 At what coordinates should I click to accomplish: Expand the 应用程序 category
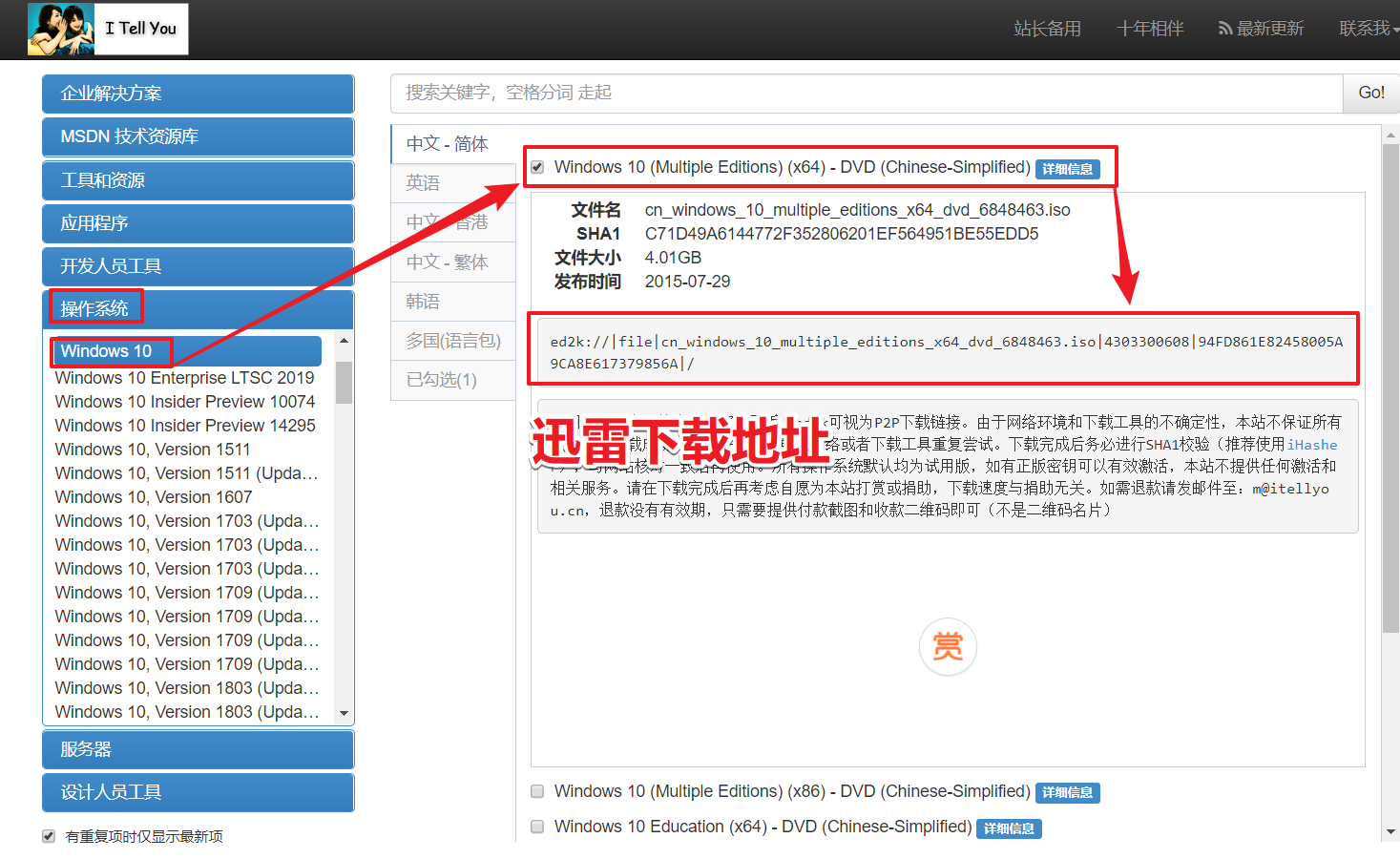pyautogui.click(x=198, y=223)
